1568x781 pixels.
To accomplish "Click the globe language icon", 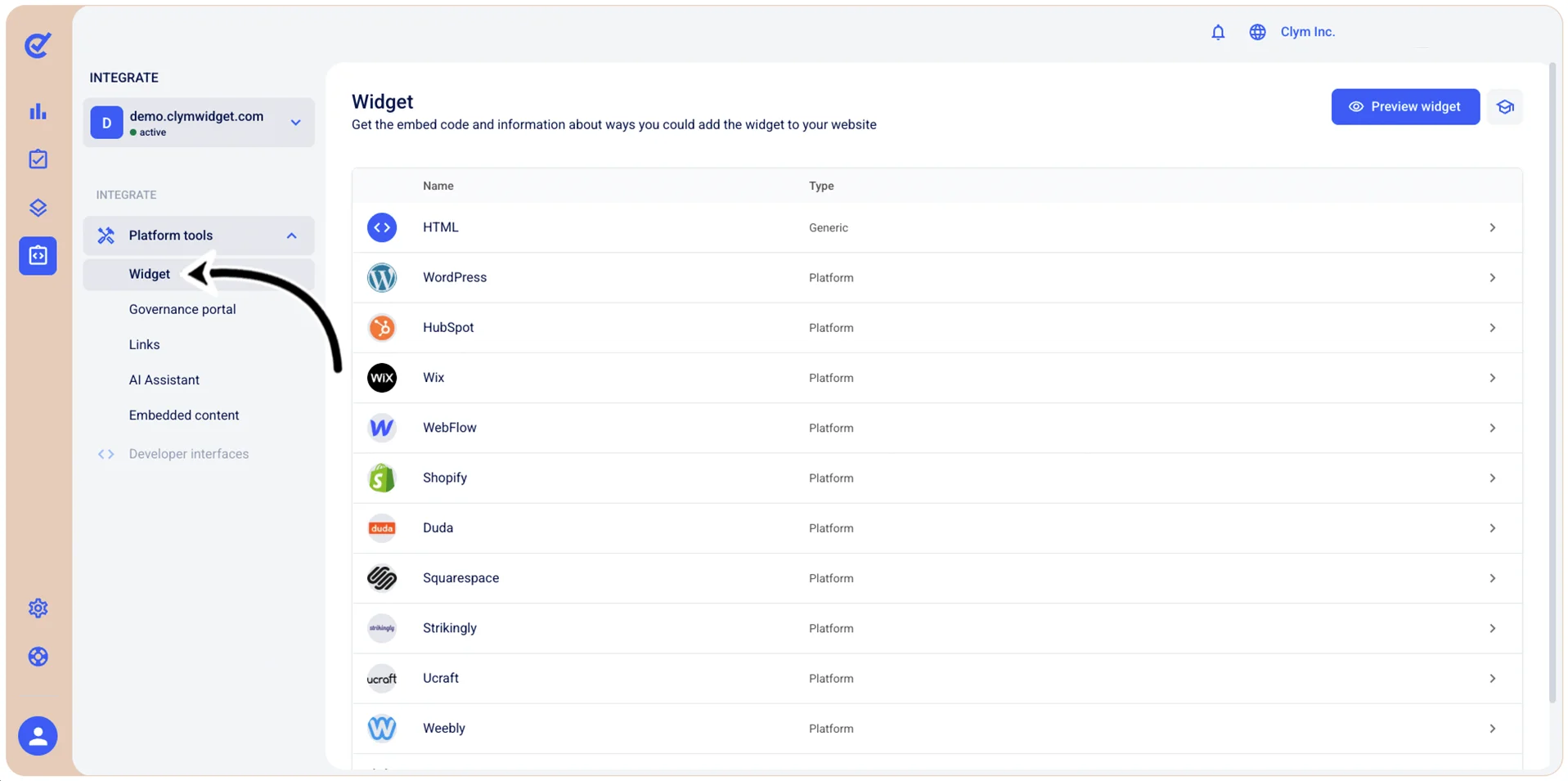I will (x=1257, y=32).
